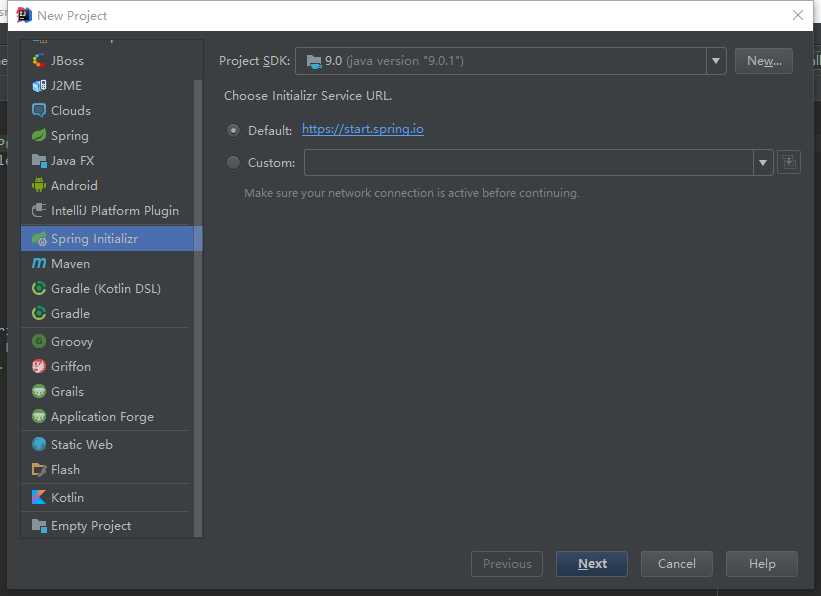Choose the Clouds icon in sidebar
This screenshot has width=821, height=596.
click(39, 111)
